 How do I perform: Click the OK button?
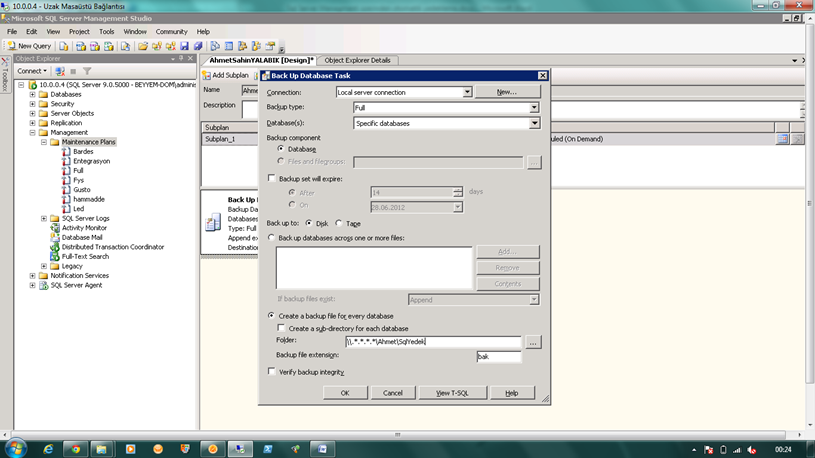(x=345, y=393)
